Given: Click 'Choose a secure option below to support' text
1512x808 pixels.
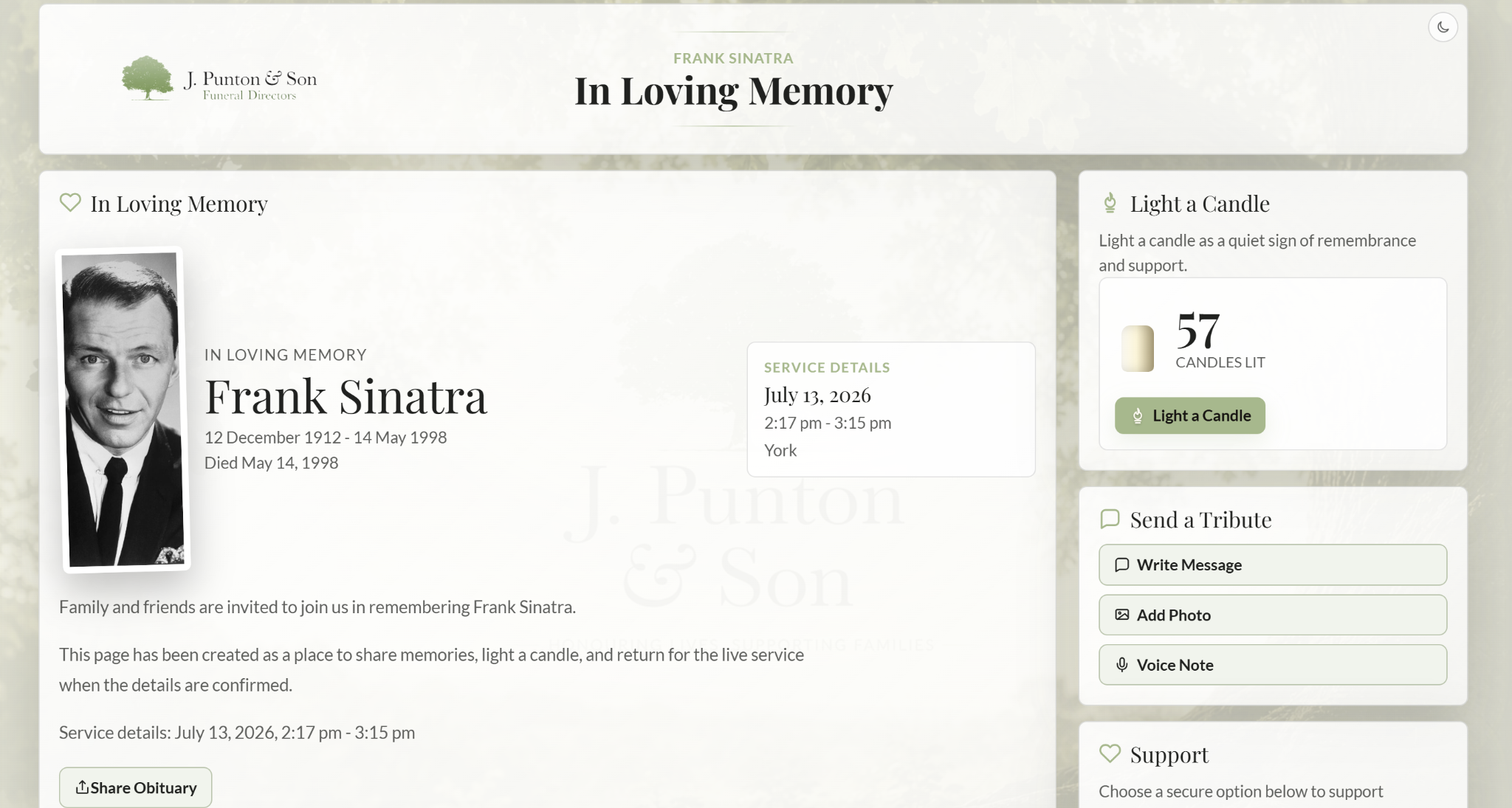Looking at the screenshot, I should point(1241,791).
